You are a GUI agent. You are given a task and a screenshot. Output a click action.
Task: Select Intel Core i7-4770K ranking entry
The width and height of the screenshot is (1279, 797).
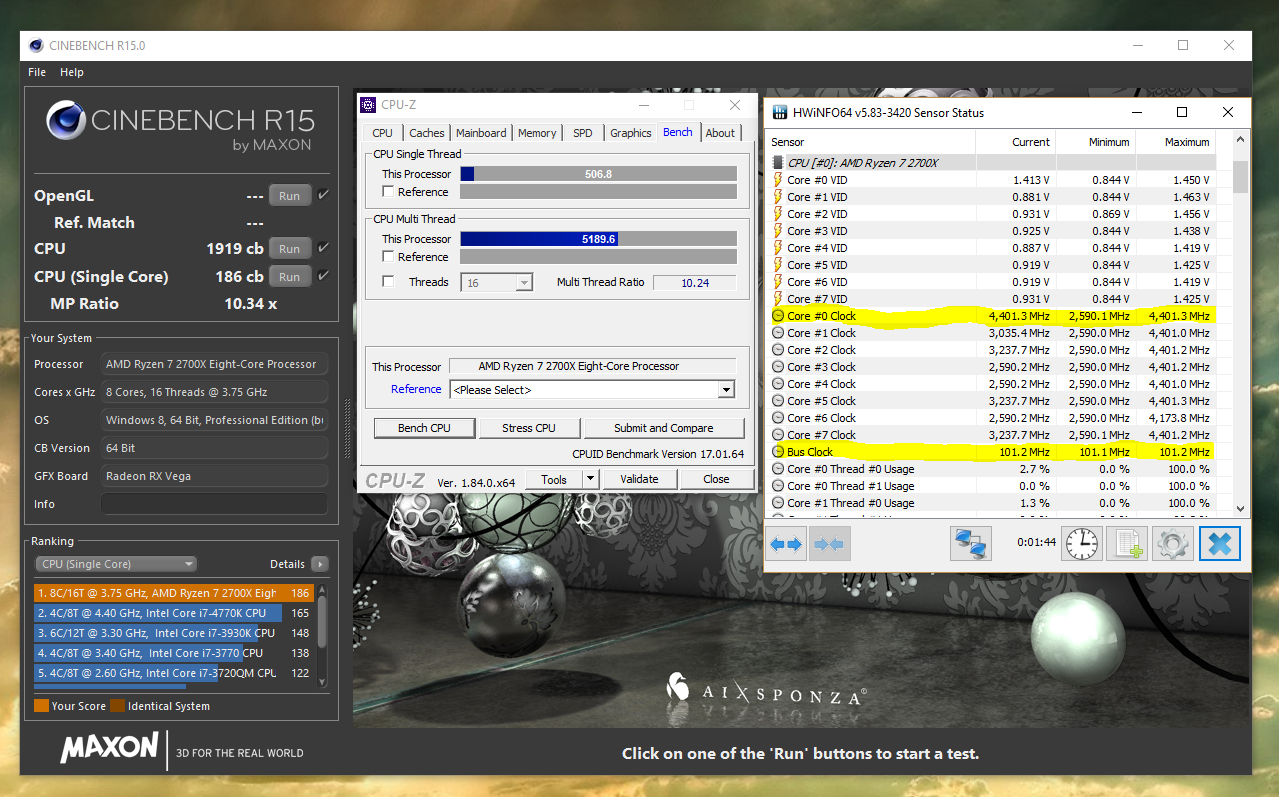174,613
